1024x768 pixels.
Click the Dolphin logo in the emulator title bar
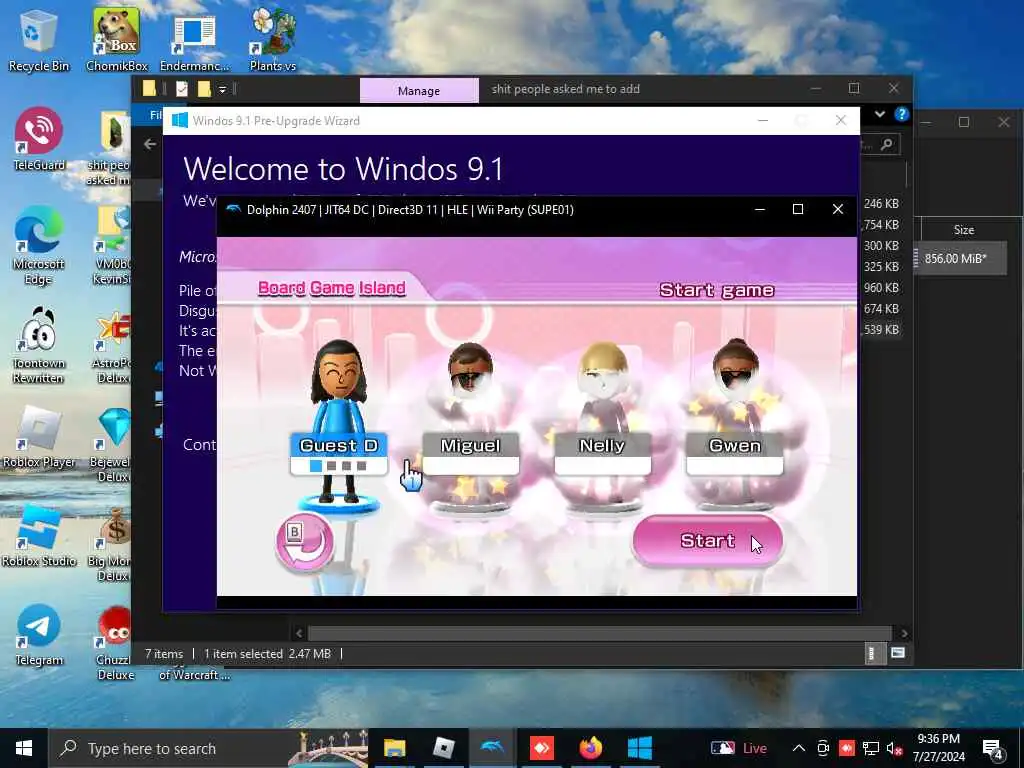[233, 210]
